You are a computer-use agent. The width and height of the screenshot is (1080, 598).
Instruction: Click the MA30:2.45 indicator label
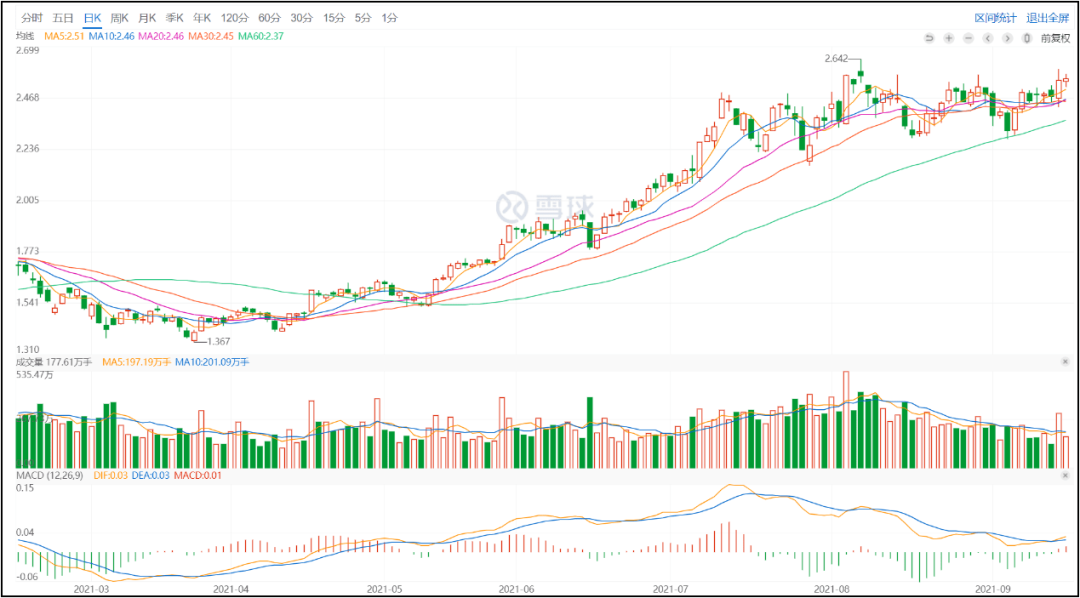(x=211, y=36)
